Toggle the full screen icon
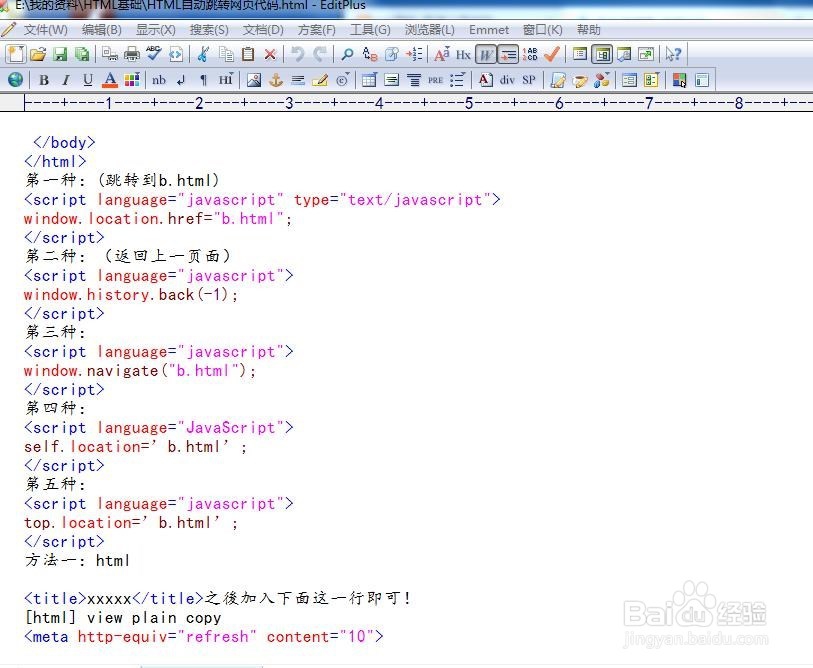 click(646, 54)
